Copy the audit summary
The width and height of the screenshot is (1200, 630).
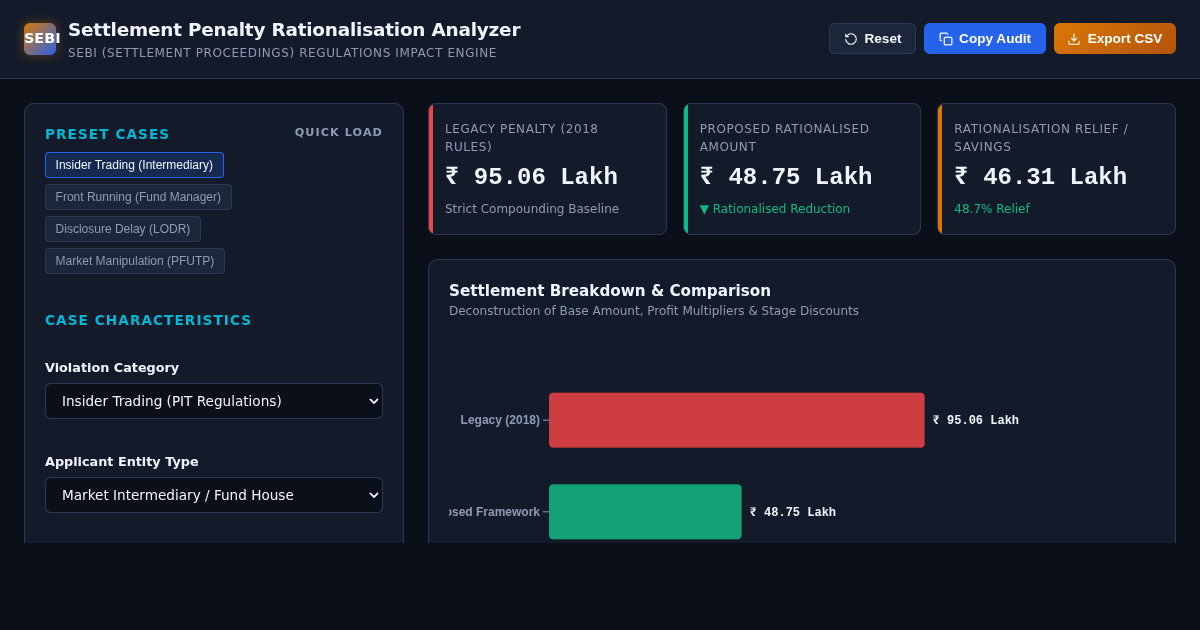[x=985, y=39]
